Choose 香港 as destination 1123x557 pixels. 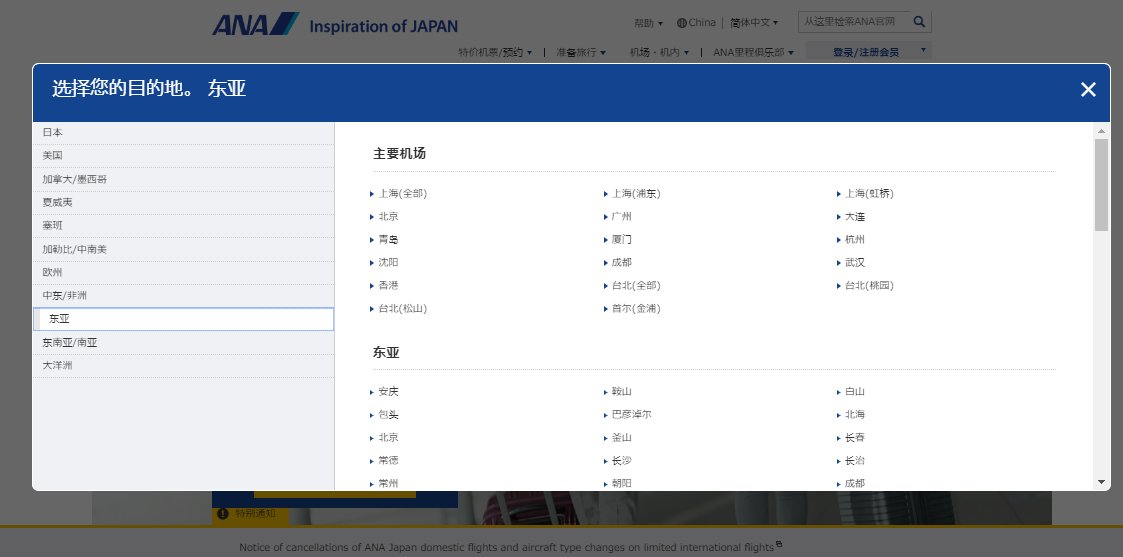(388, 286)
